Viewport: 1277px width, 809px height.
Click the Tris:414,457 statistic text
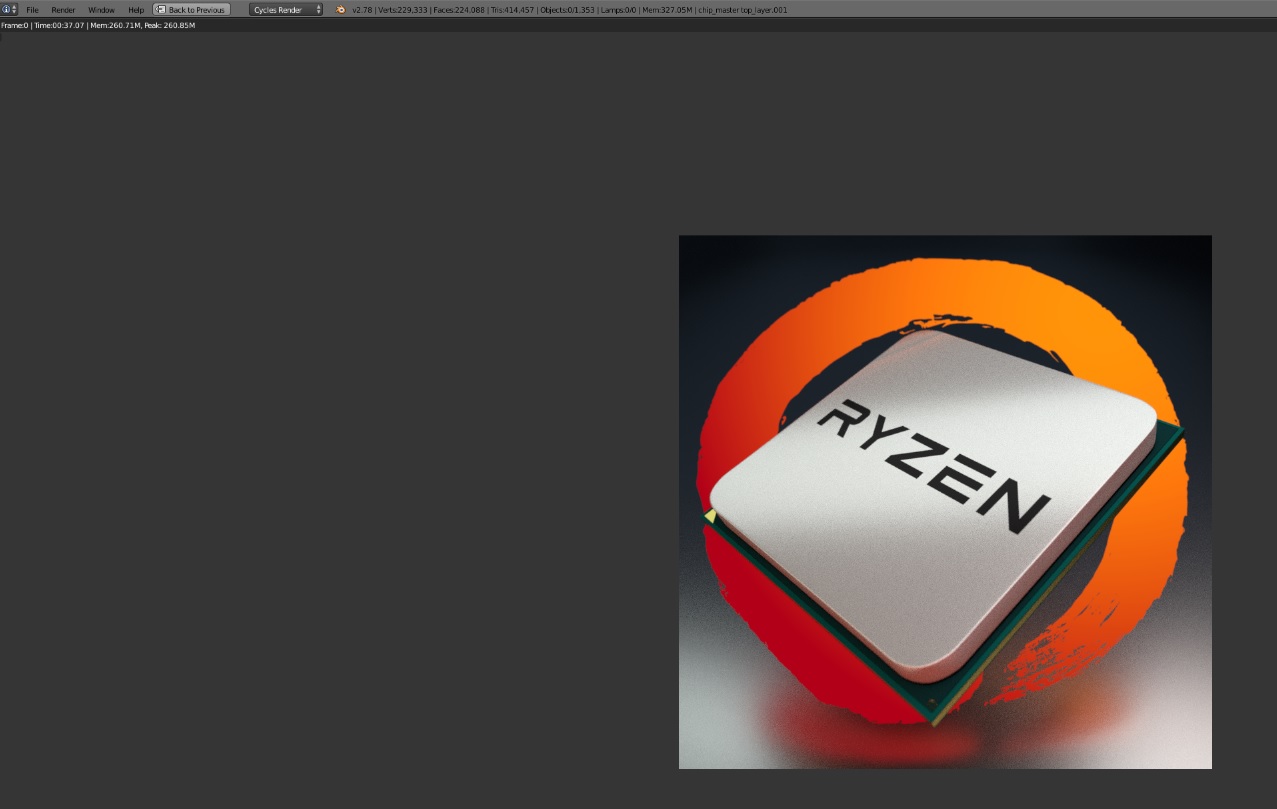512,10
